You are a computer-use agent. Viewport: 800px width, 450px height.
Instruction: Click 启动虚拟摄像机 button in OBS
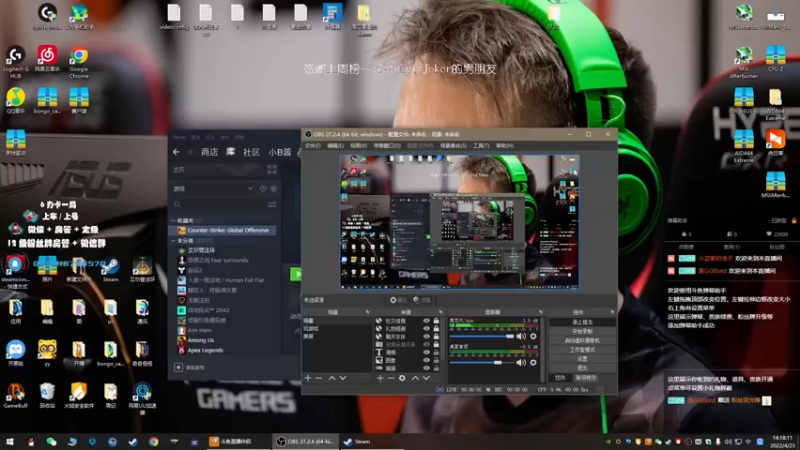[582, 340]
